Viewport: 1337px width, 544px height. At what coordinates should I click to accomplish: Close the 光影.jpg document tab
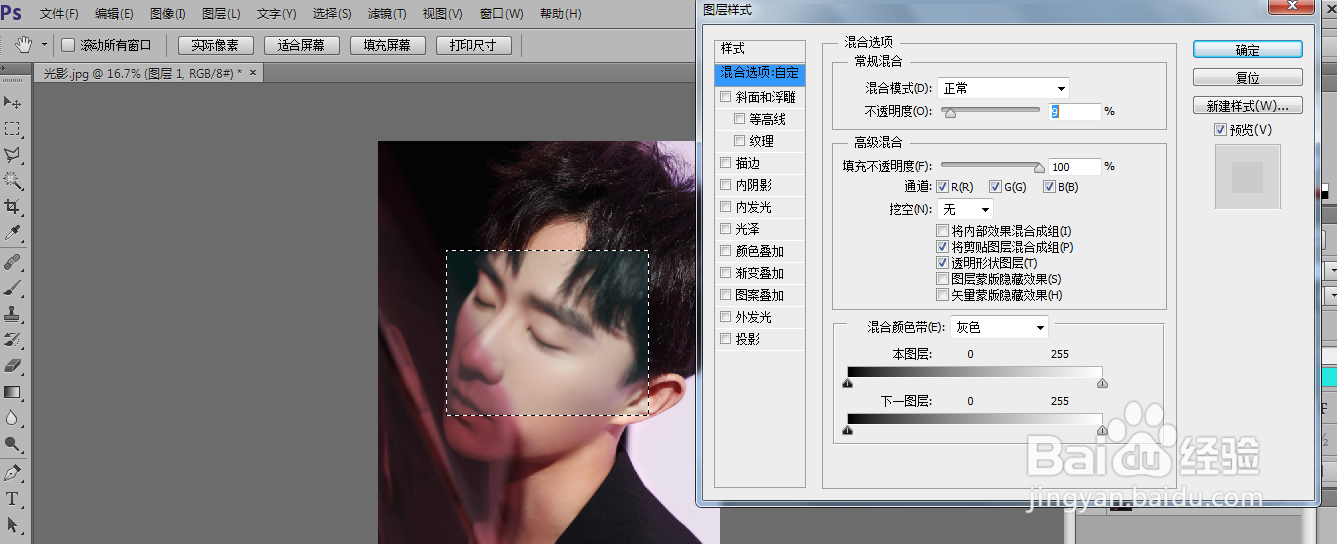[253, 73]
